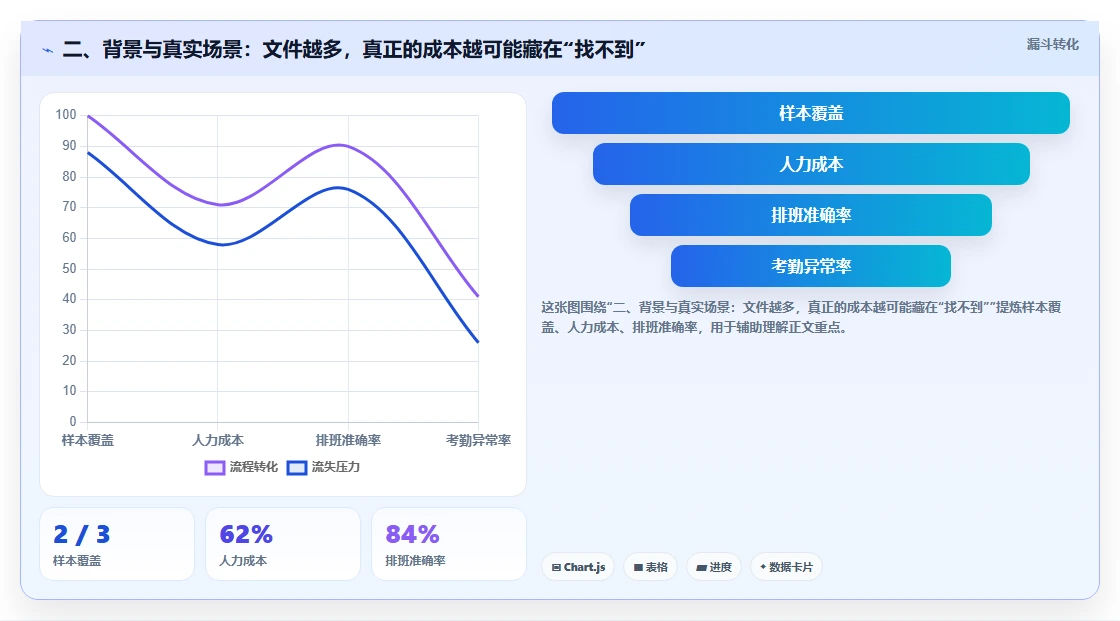Select the 考勤异常率 funnel bar
The height and width of the screenshot is (621, 1120).
coord(811,267)
